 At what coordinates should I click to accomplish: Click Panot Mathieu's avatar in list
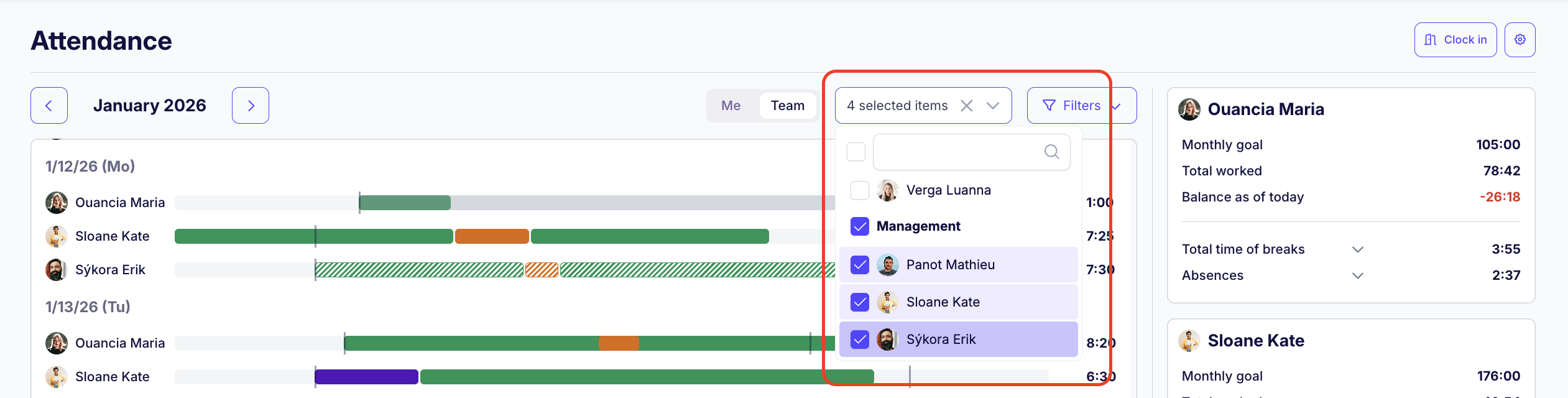[x=887, y=265]
